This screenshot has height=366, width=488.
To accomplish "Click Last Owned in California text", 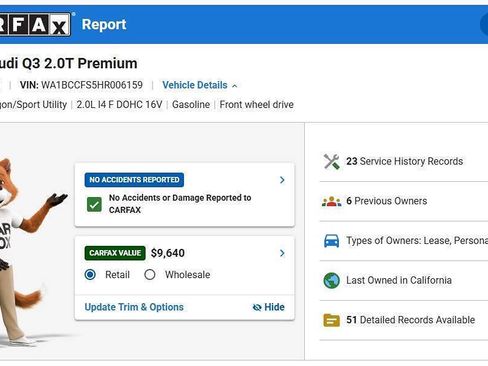I will 399,280.
